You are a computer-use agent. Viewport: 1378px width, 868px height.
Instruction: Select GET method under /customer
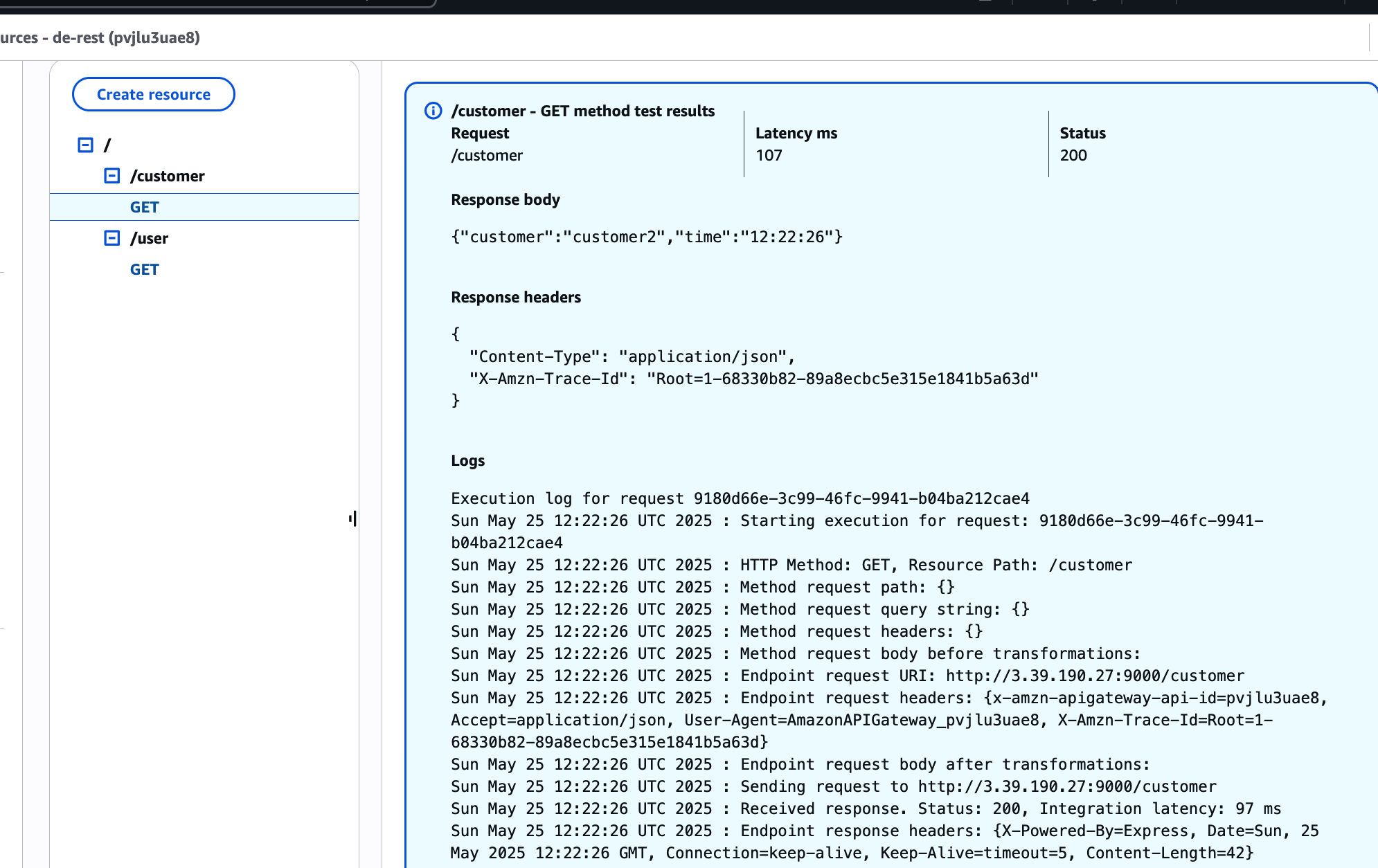[x=144, y=207]
